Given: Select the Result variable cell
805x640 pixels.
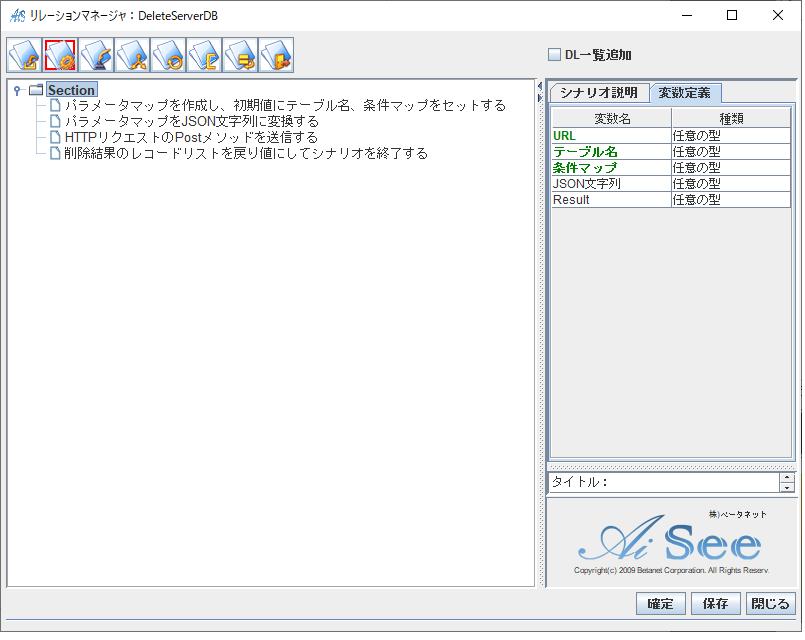Looking at the screenshot, I should pos(611,199).
